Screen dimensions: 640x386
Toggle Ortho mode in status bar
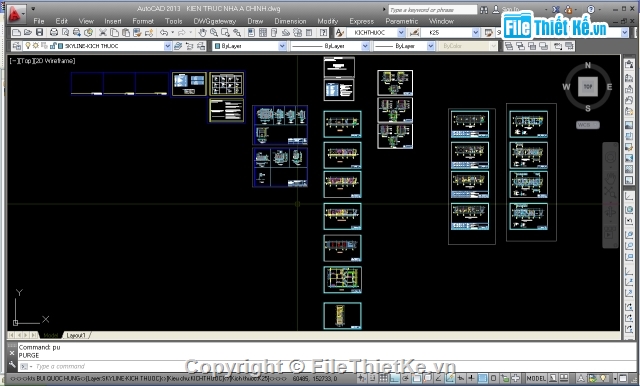click(395, 378)
